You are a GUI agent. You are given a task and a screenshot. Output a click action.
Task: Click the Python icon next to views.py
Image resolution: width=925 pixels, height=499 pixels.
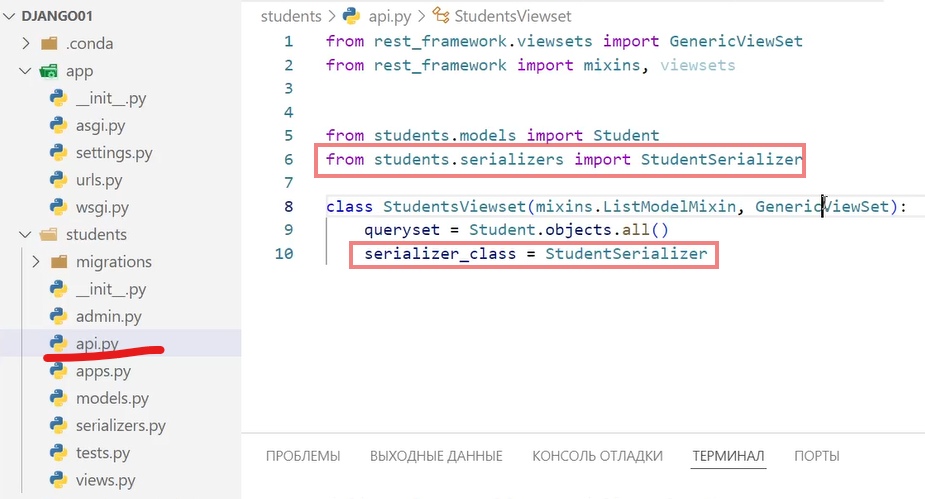[x=58, y=480]
